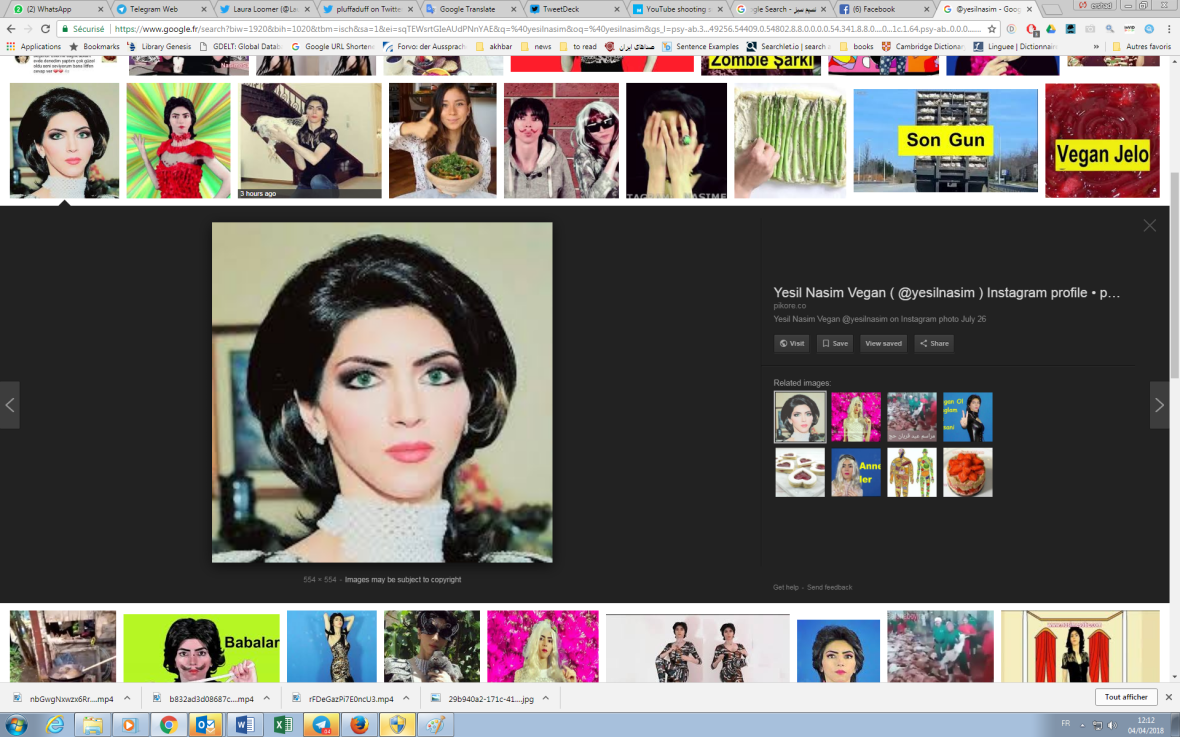Go to the next image with right arrow
Image resolution: width=1180 pixels, height=737 pixels.
[x=1159, y=405]
